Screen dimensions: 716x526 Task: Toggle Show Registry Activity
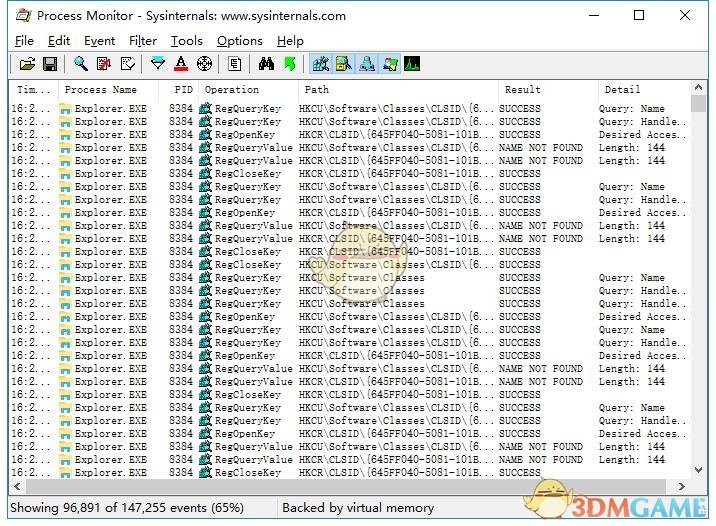(x=321, y=64)
